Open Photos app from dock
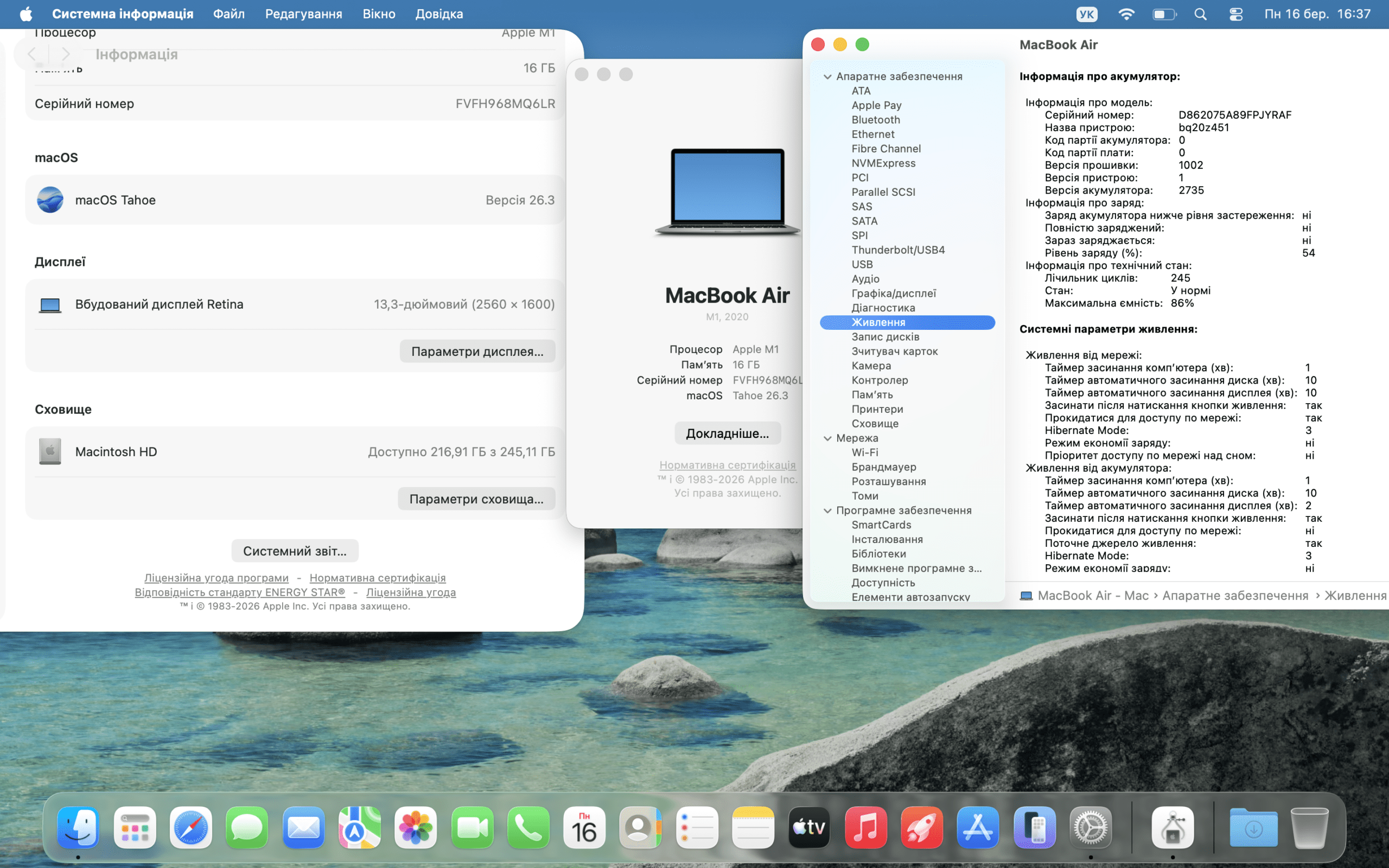The width and height of the screenshot is (1389, 868). point(416,827)
